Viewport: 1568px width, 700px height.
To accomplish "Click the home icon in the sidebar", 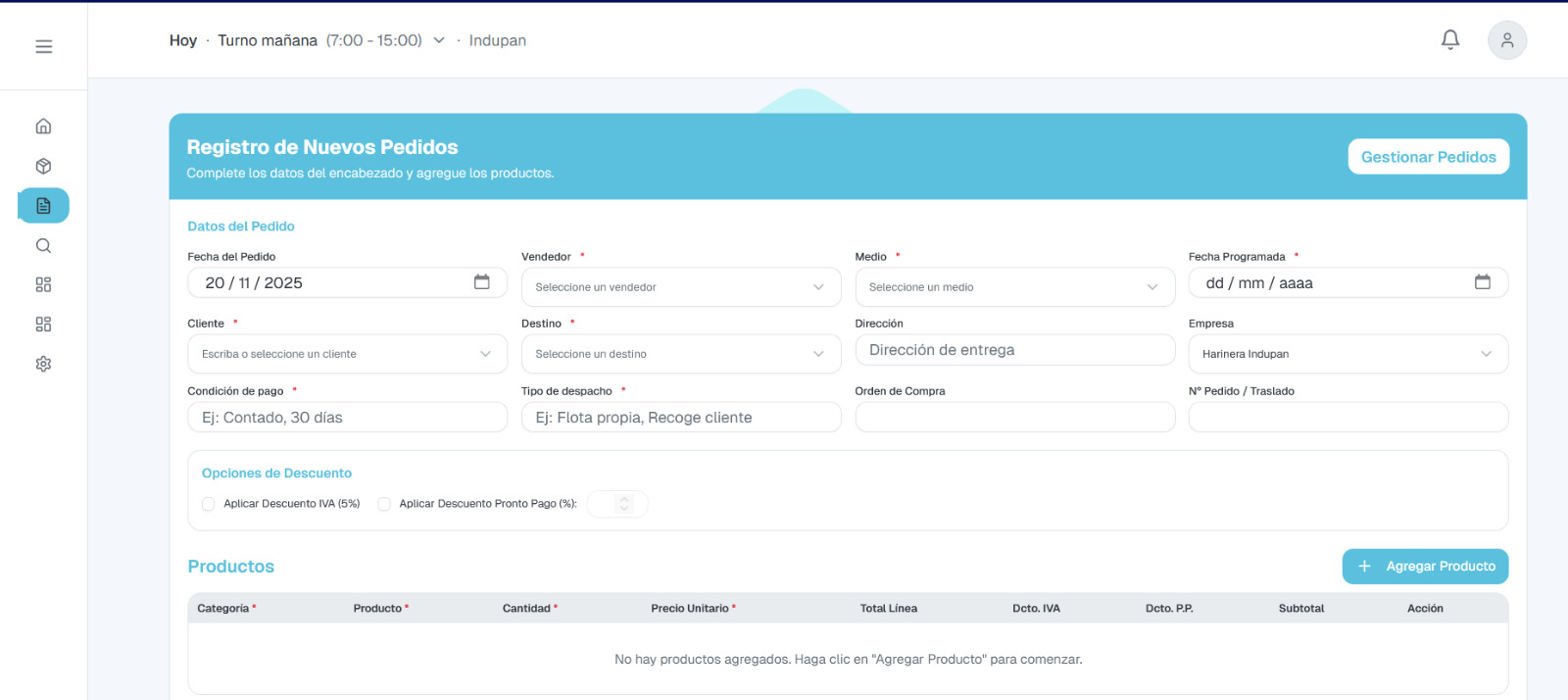I will pyautogui.click(x=43, y=126).
